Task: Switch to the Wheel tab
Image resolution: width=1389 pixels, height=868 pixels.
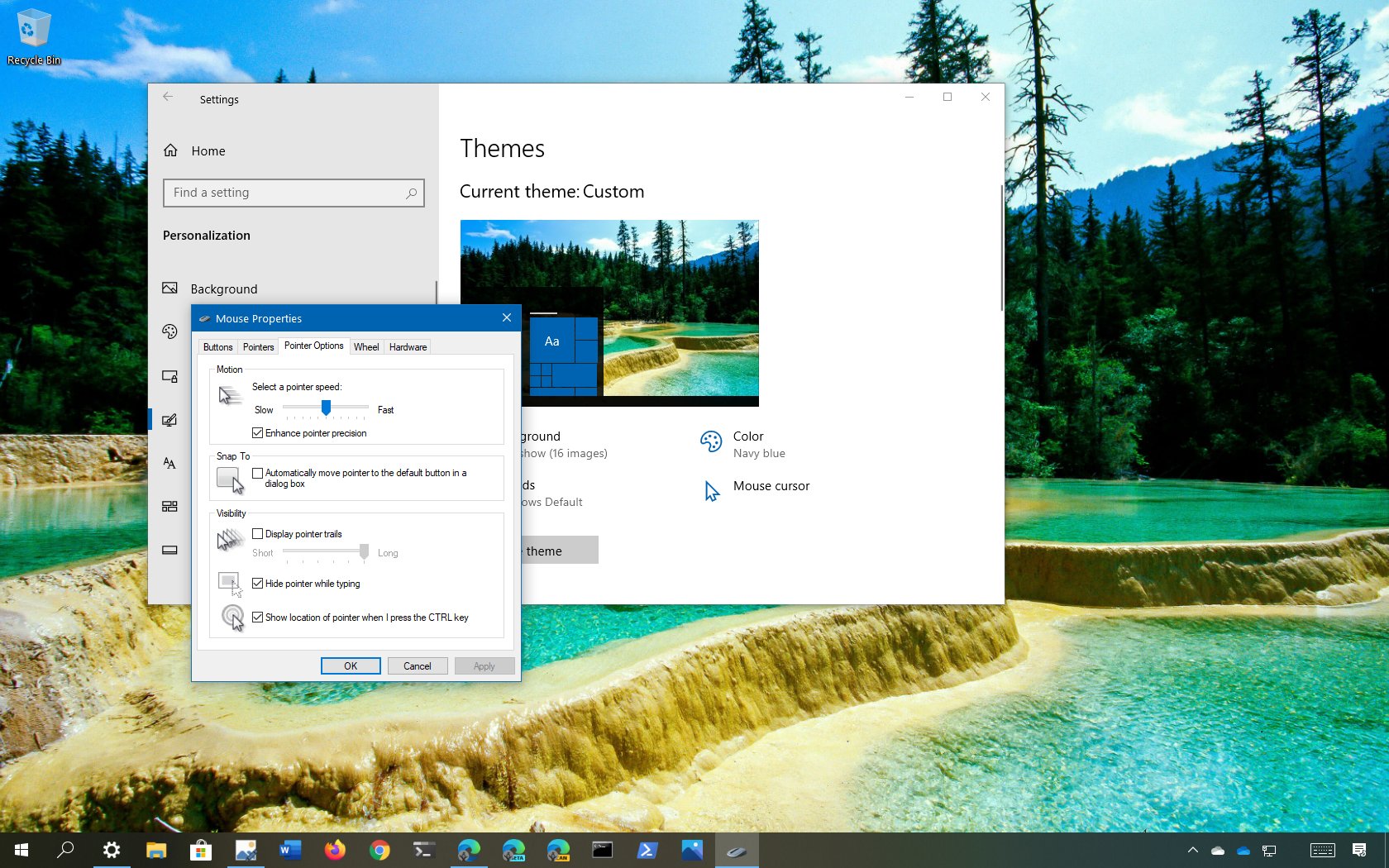Action: [x=365, y=346]
